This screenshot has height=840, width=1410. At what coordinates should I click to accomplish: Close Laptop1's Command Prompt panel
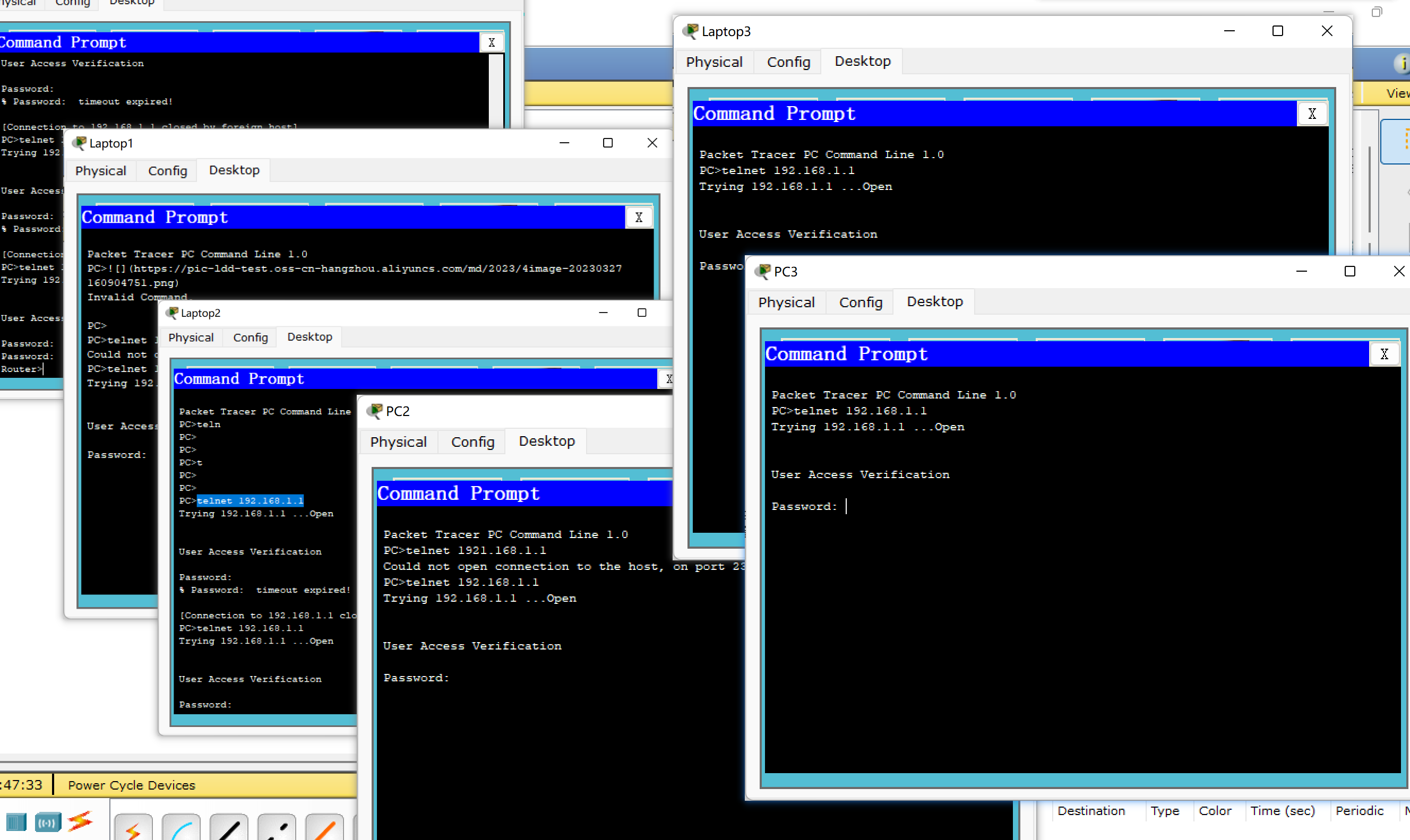tap(638, 218)
